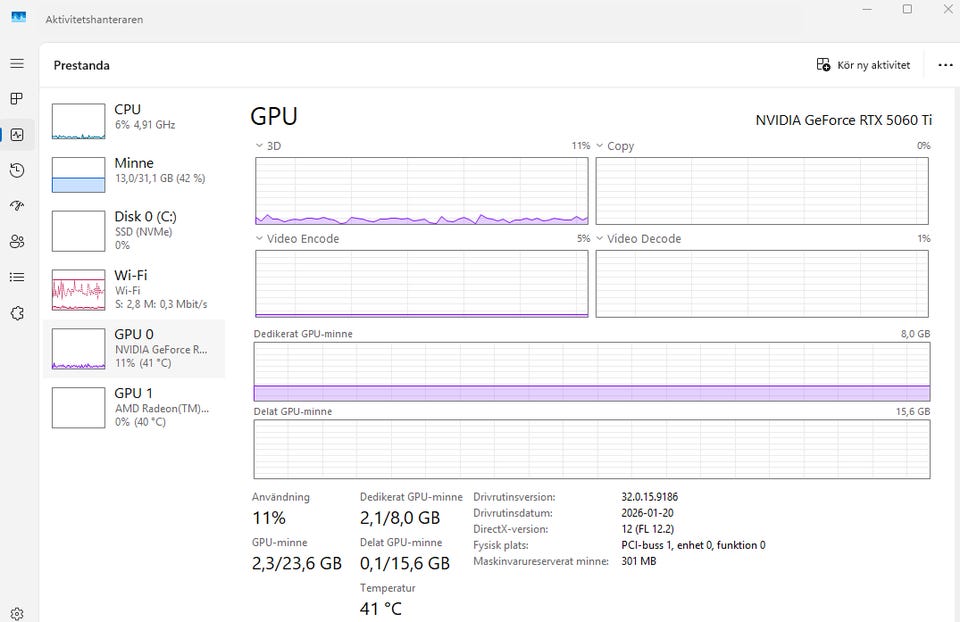Open the Video Decode graph dropdown
960x622 pixels.
pos(601,239)
